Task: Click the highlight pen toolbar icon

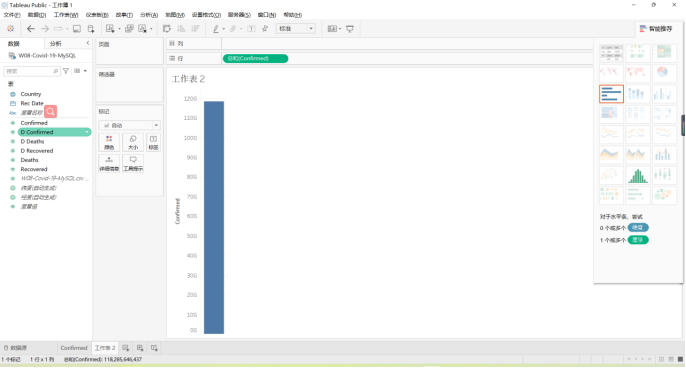Action: coord(216,29)
